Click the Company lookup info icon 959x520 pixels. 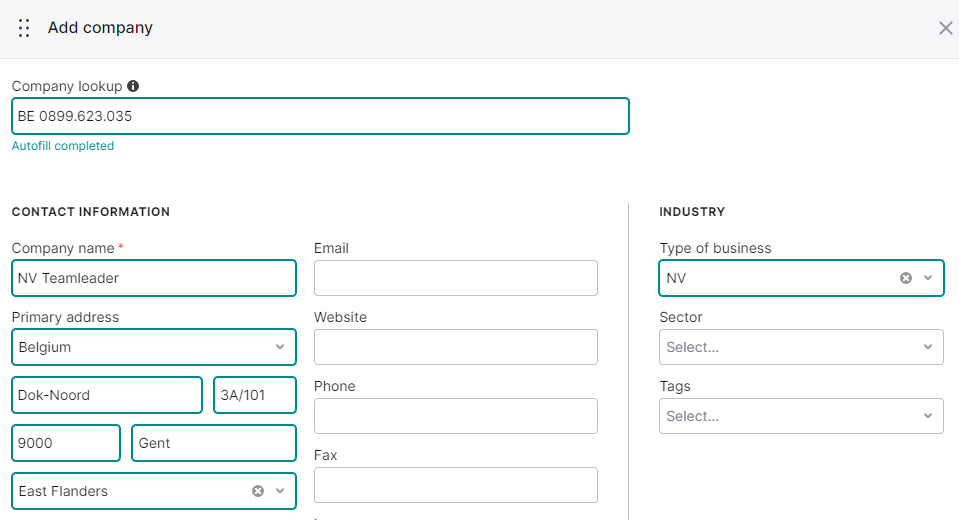point(133,86)
